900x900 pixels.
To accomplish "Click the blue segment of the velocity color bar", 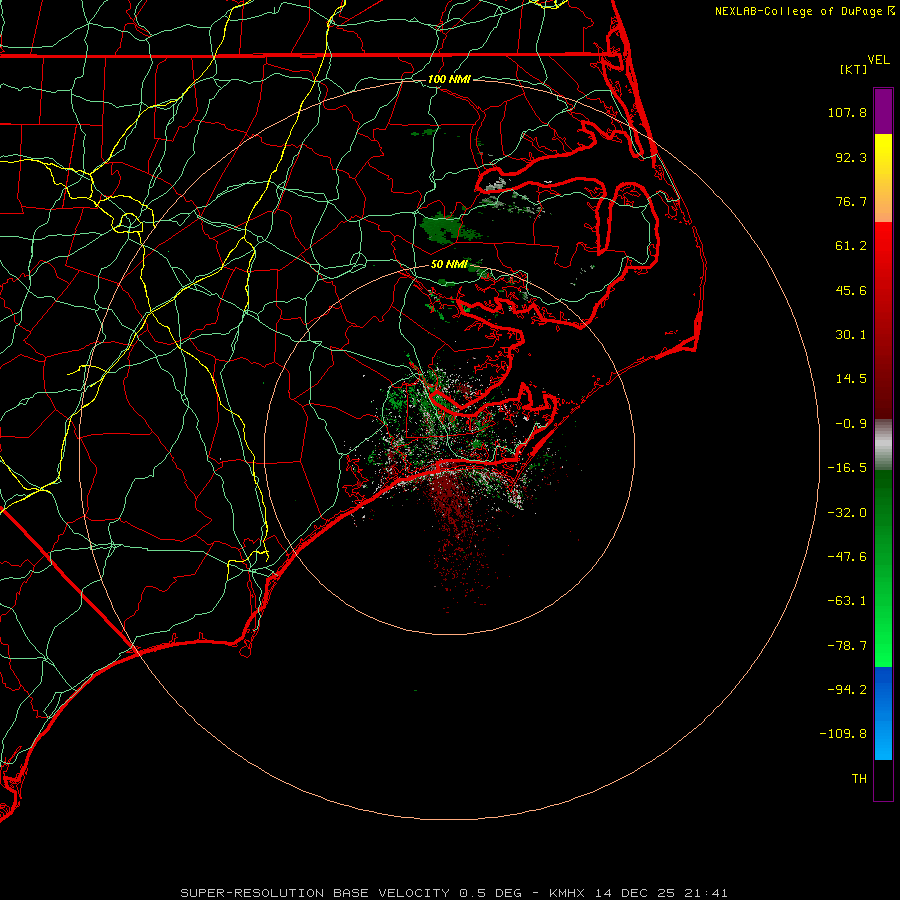I will tap(883, 713).
